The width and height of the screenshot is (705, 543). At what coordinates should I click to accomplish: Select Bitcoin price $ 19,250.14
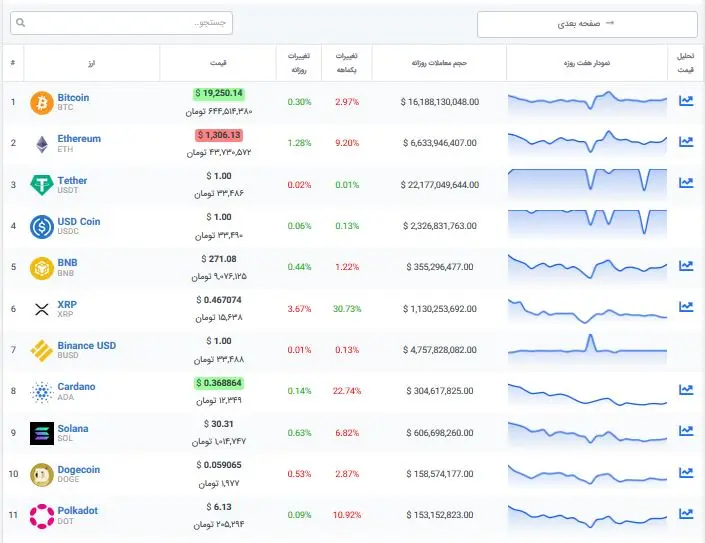coord(219,93)
